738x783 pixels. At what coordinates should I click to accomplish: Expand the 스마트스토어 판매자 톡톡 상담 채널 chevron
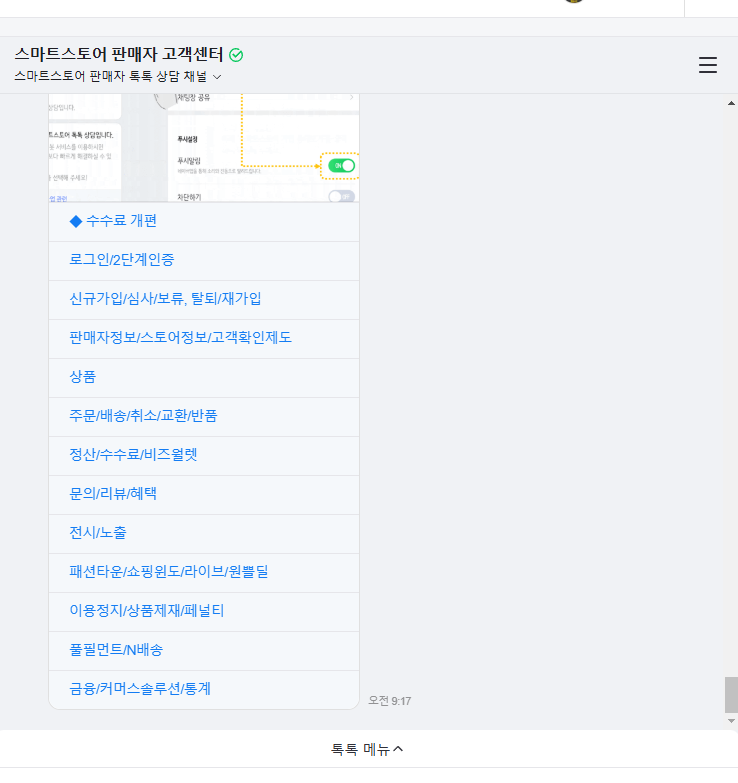(x=217, y=77)
